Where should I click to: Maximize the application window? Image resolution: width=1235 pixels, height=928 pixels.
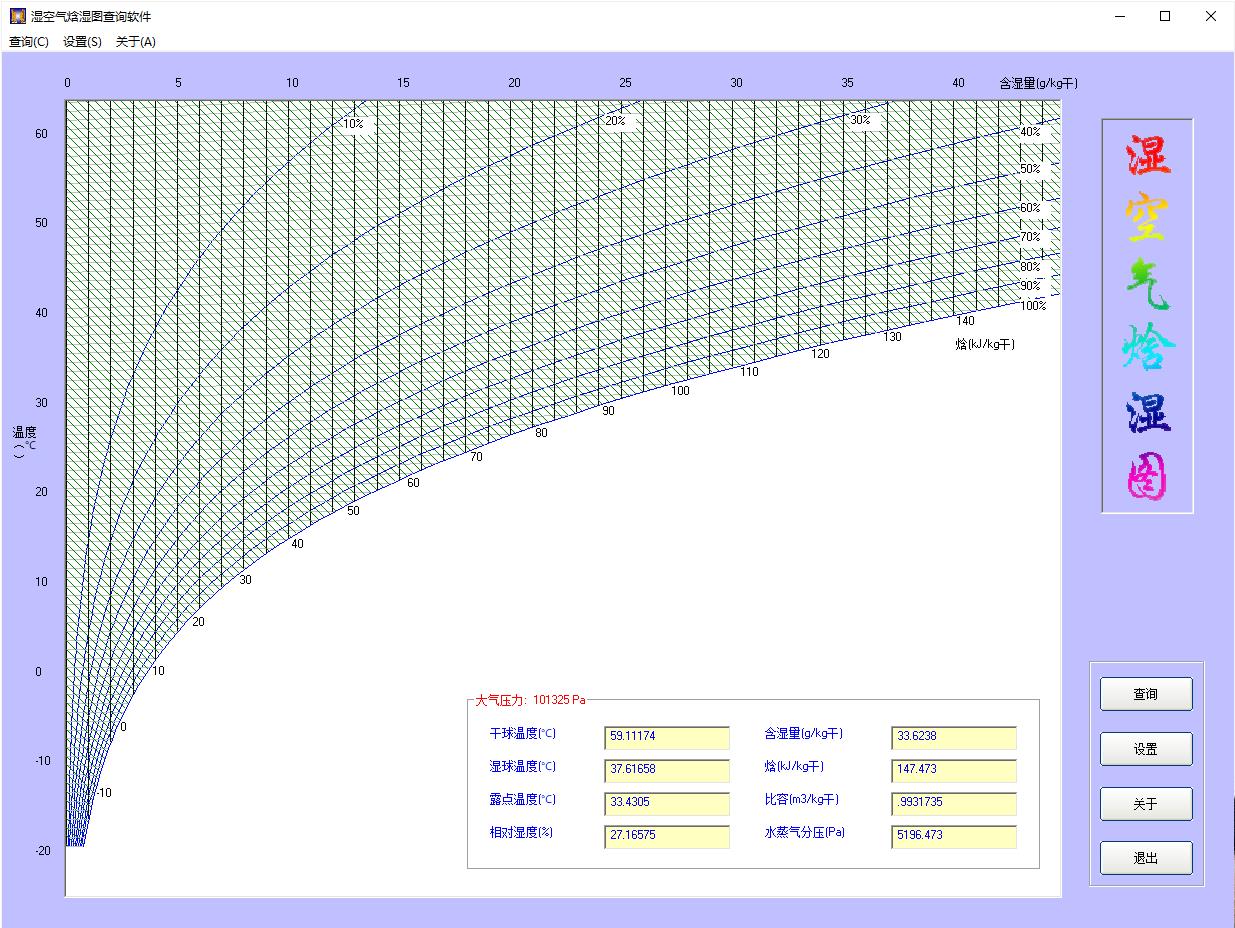click(x=1165, y=16)
